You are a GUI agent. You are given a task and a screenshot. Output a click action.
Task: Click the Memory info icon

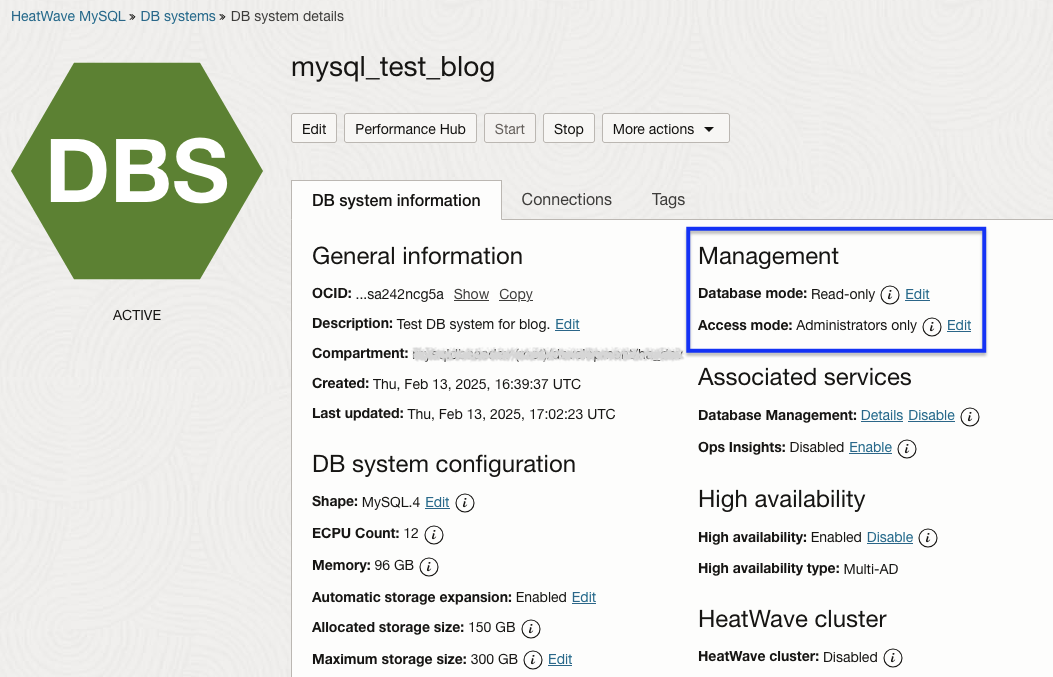(x=429, y=566)
